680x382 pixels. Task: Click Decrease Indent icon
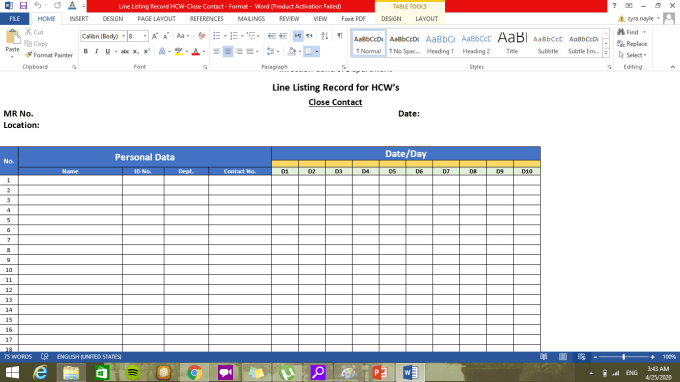[x=272, y=36]
